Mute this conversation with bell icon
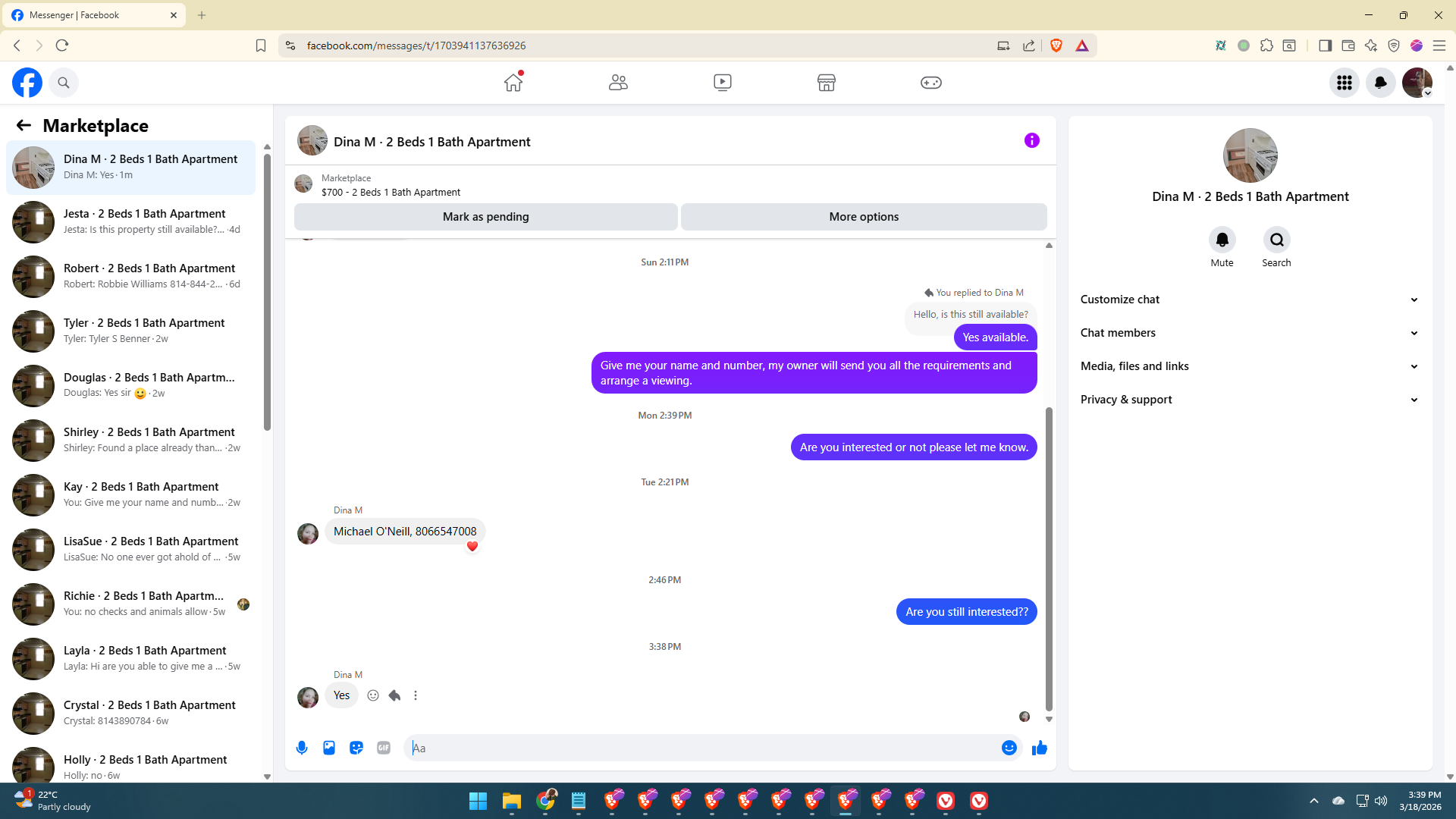1456x819 pixels. click(x=1222, y=240)
